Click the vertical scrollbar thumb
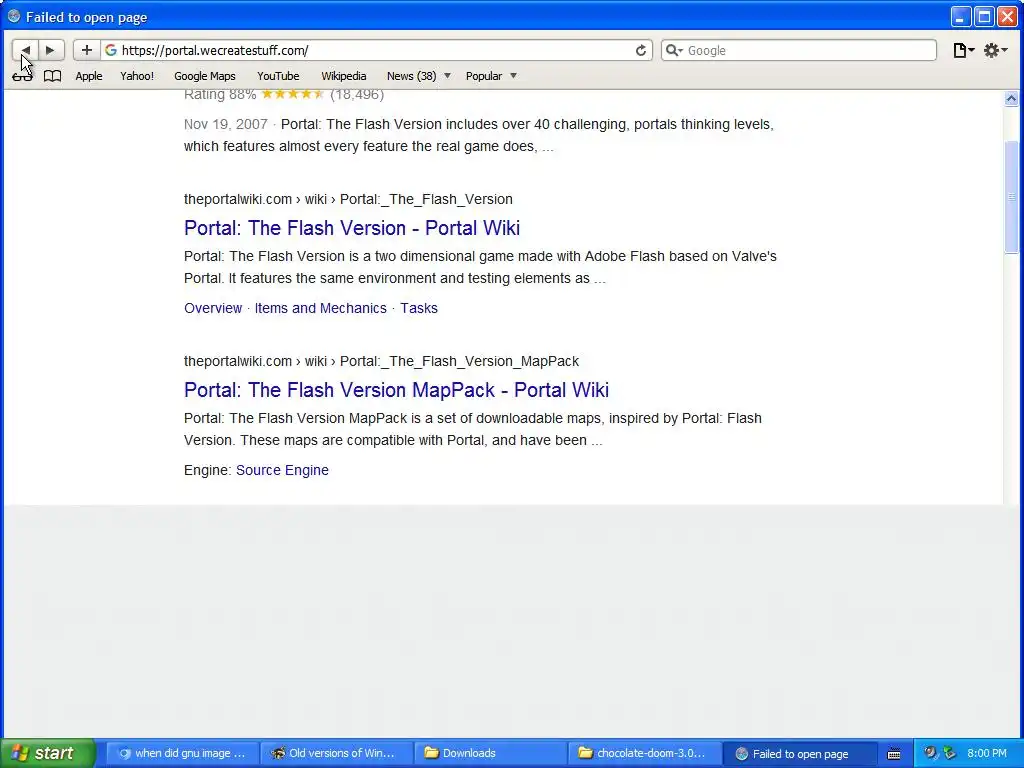The width and height of the screenshot is (1024, 768). pyautogui.click(x=1011, y=197)
